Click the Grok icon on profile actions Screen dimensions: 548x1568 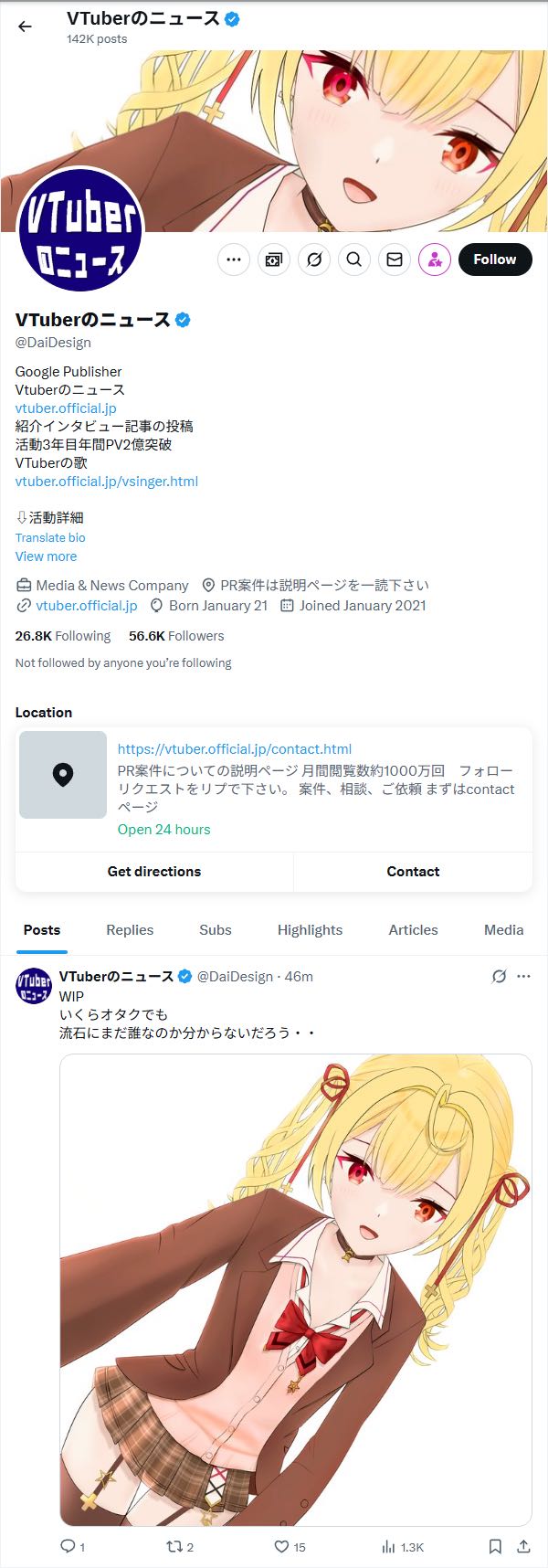pos(314,260)
